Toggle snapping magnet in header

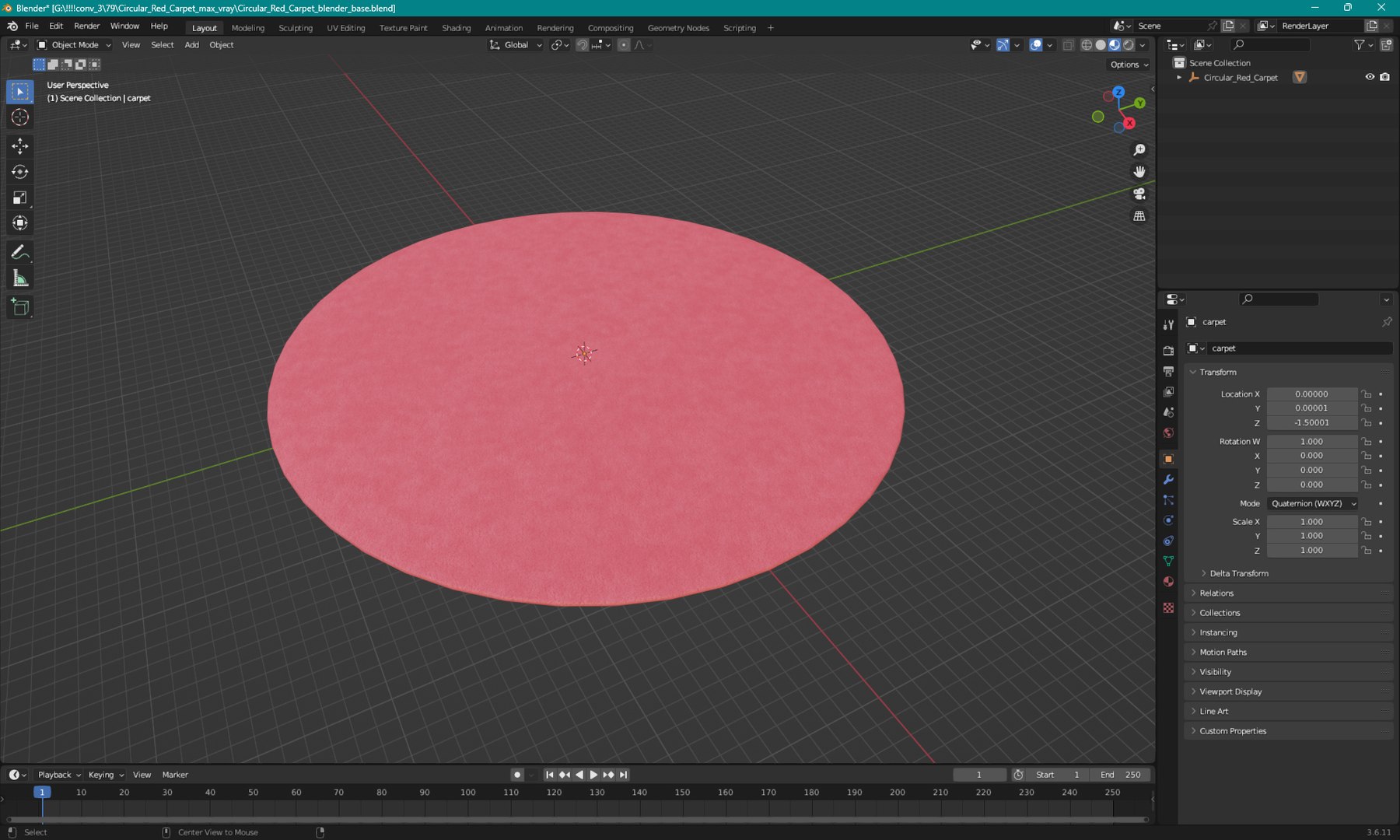pyautogui.click(x=582, y=45)
